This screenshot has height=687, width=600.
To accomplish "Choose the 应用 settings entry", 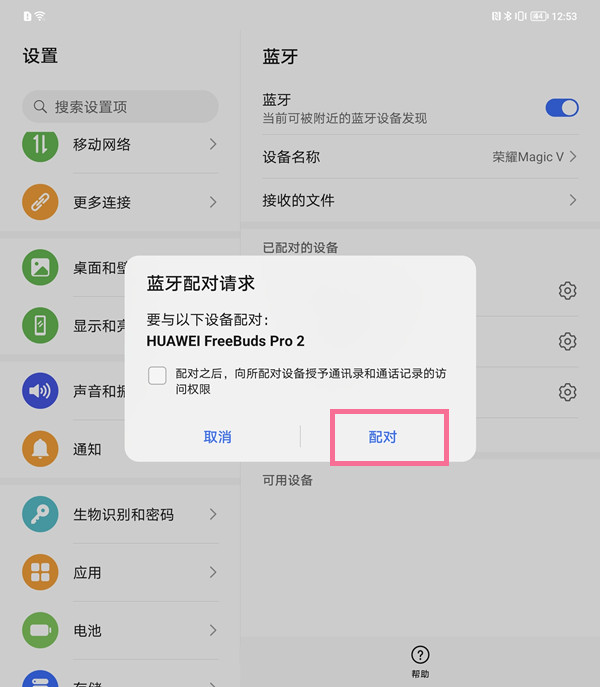I will 120,573.
